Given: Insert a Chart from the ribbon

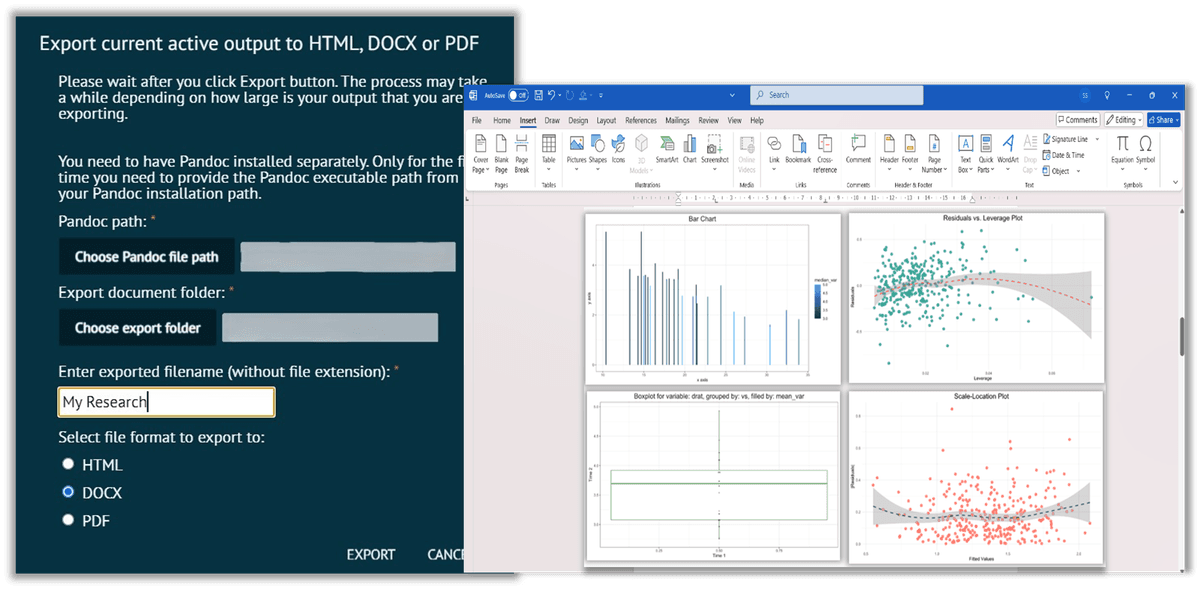Looking at the screenshot, I should point(690,150).
